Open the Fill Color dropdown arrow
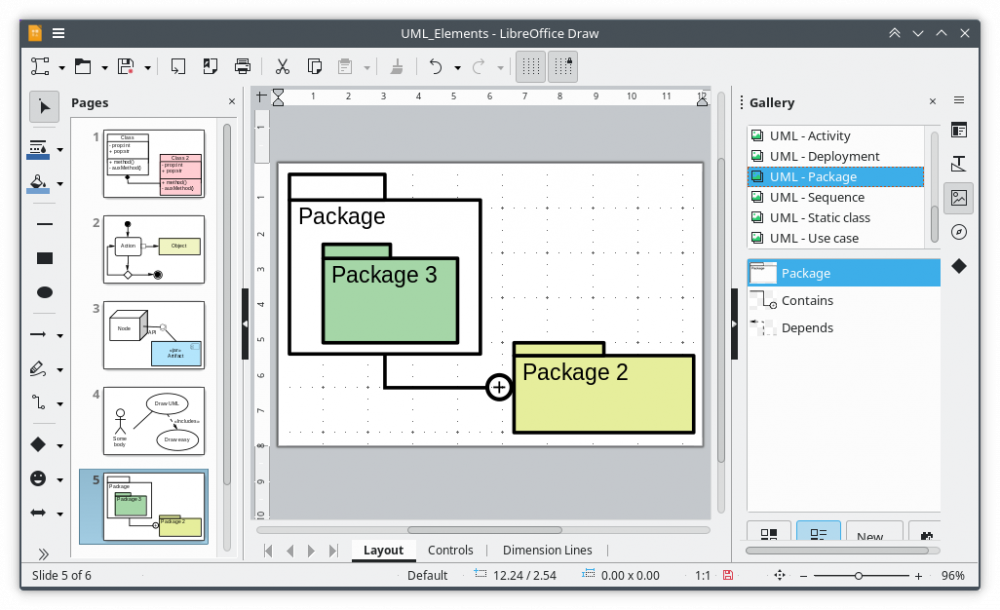 (60, 184)
